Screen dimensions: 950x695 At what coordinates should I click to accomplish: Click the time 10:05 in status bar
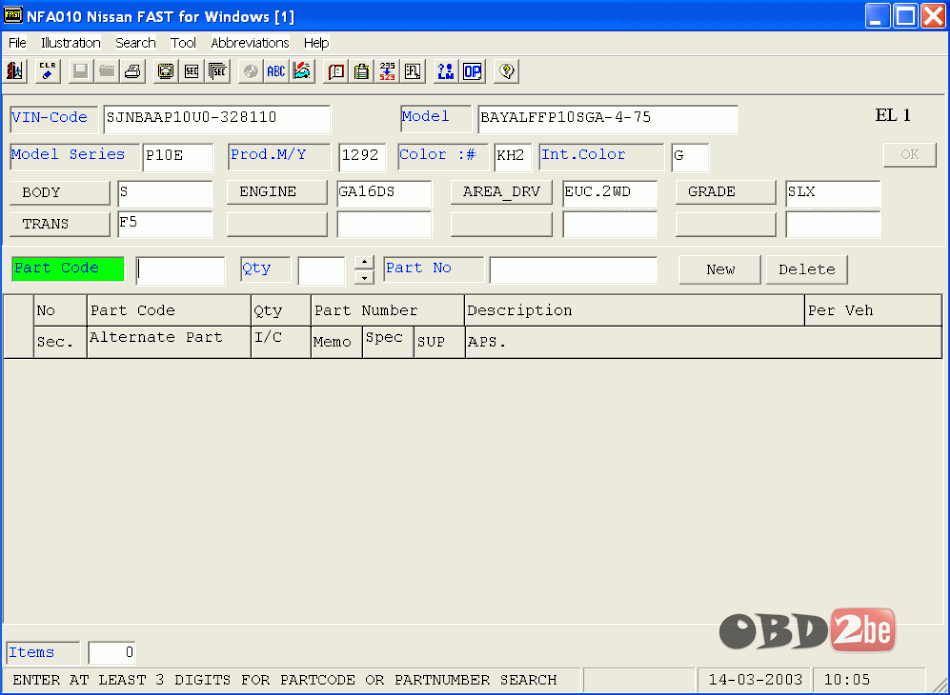coord(846,680)
